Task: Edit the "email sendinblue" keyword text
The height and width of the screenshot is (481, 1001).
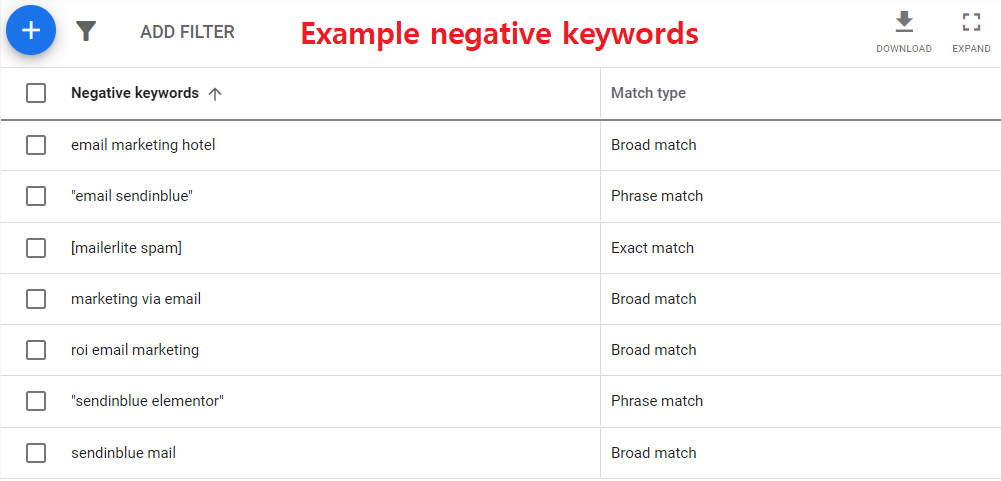Action: [132, 196]
